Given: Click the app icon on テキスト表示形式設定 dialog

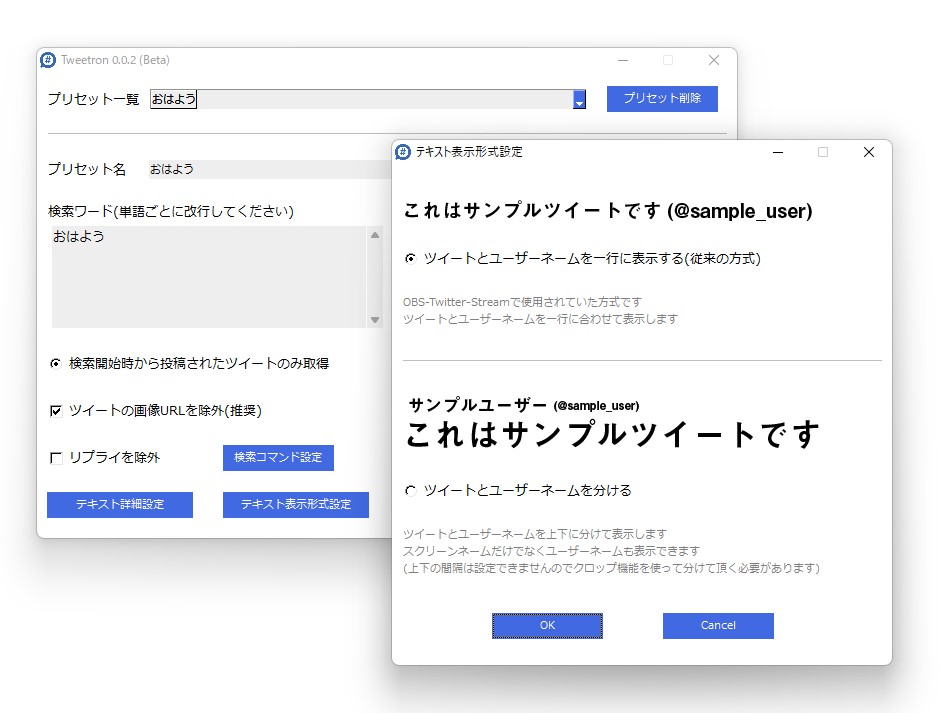Looking at the screenshot, I should tap(403, 152).
